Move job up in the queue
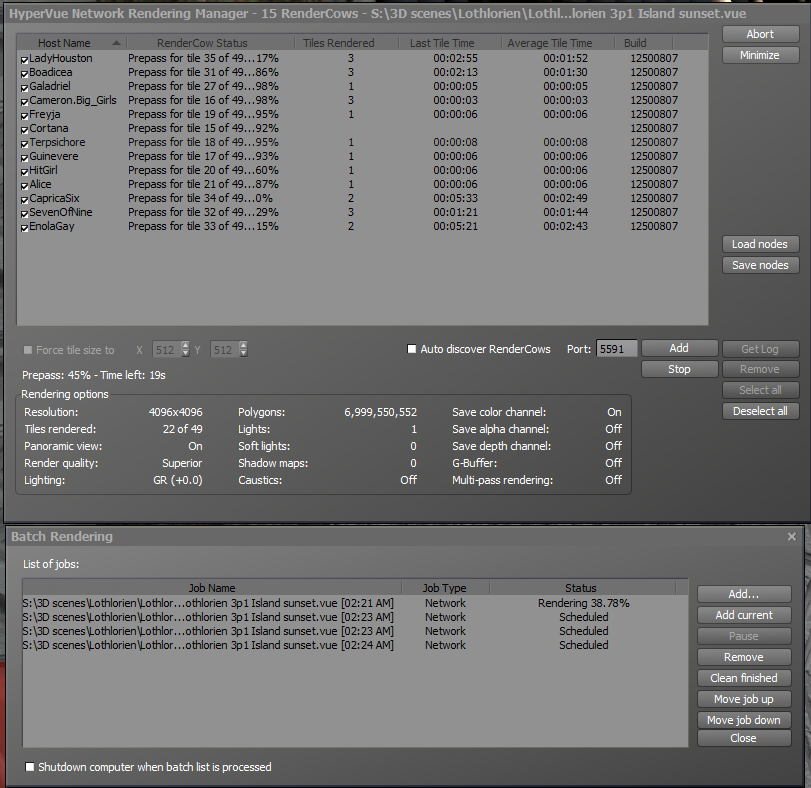This screenshot has width=811, height=788. pyautogui.click(x=744, y=699)
